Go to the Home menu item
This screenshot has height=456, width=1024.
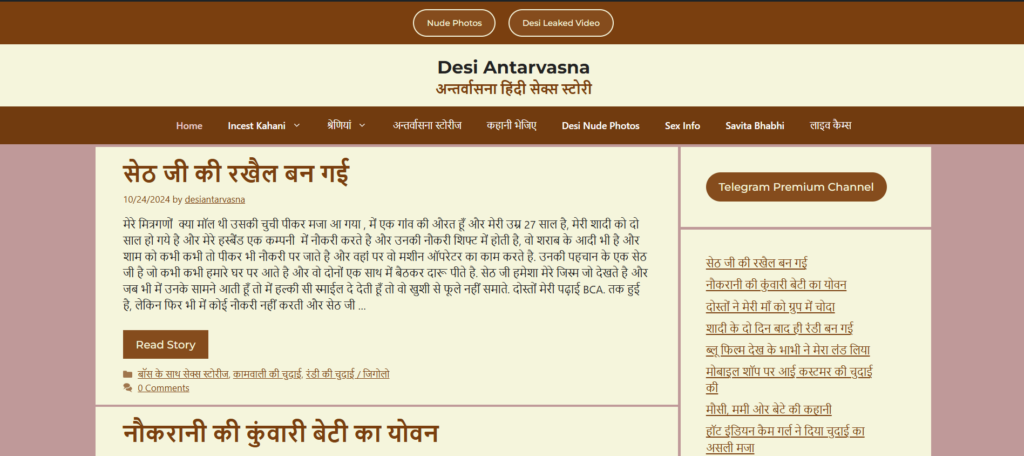click(189, 126)
